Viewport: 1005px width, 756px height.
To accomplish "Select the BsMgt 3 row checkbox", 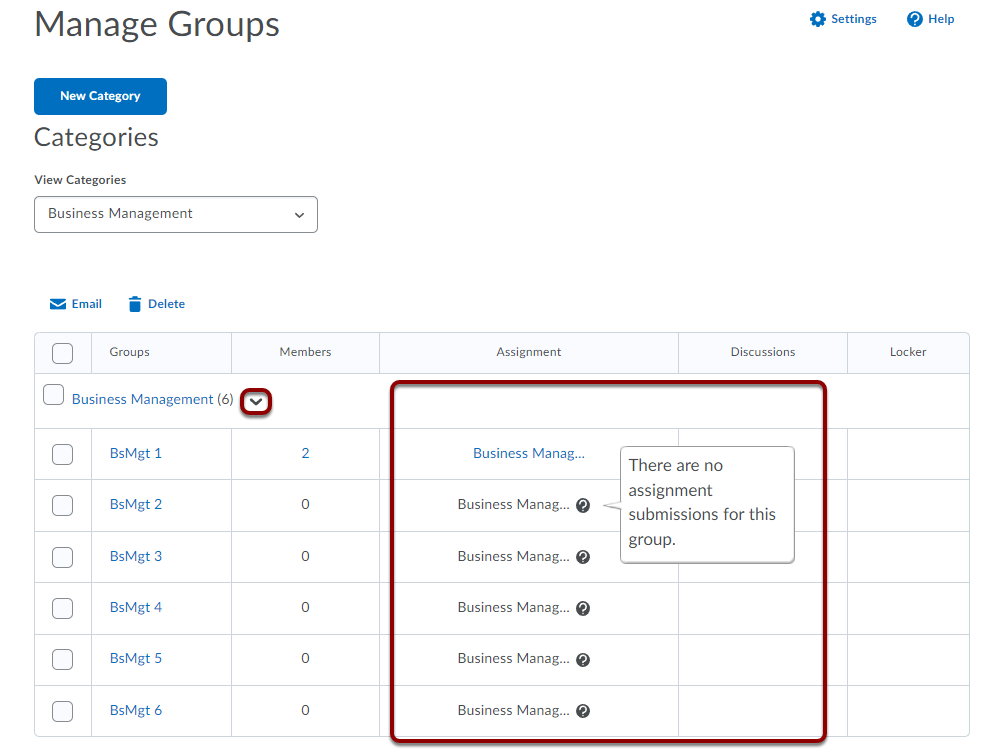I will pyautogui.click(x=62, y=557).
